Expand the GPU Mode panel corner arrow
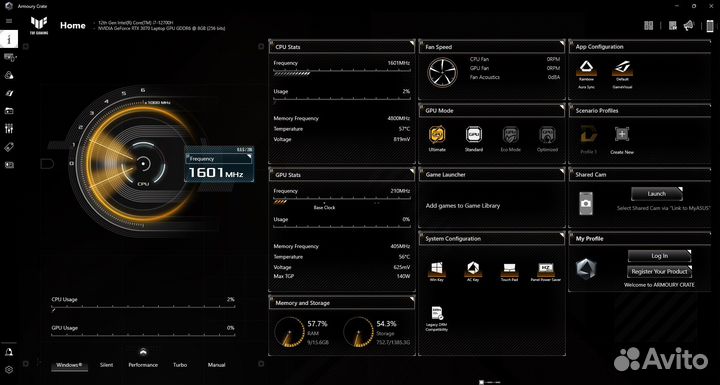The image size is (720, 385). (x=562, y=107)
